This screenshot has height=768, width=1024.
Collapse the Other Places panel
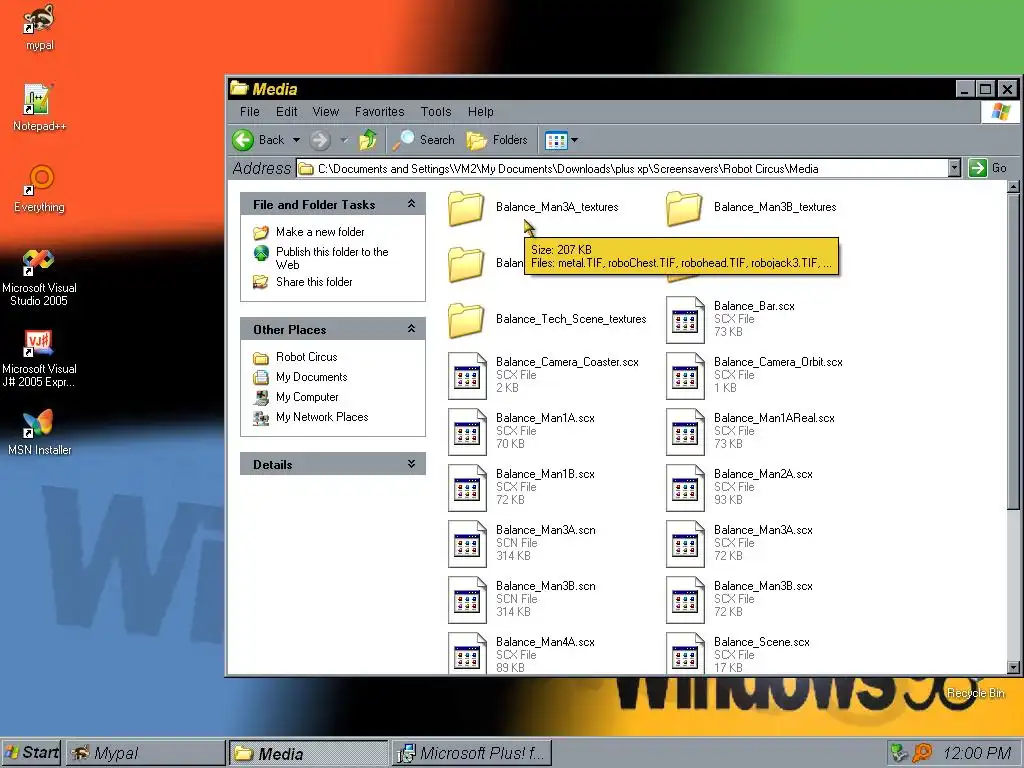click(411, 328)
